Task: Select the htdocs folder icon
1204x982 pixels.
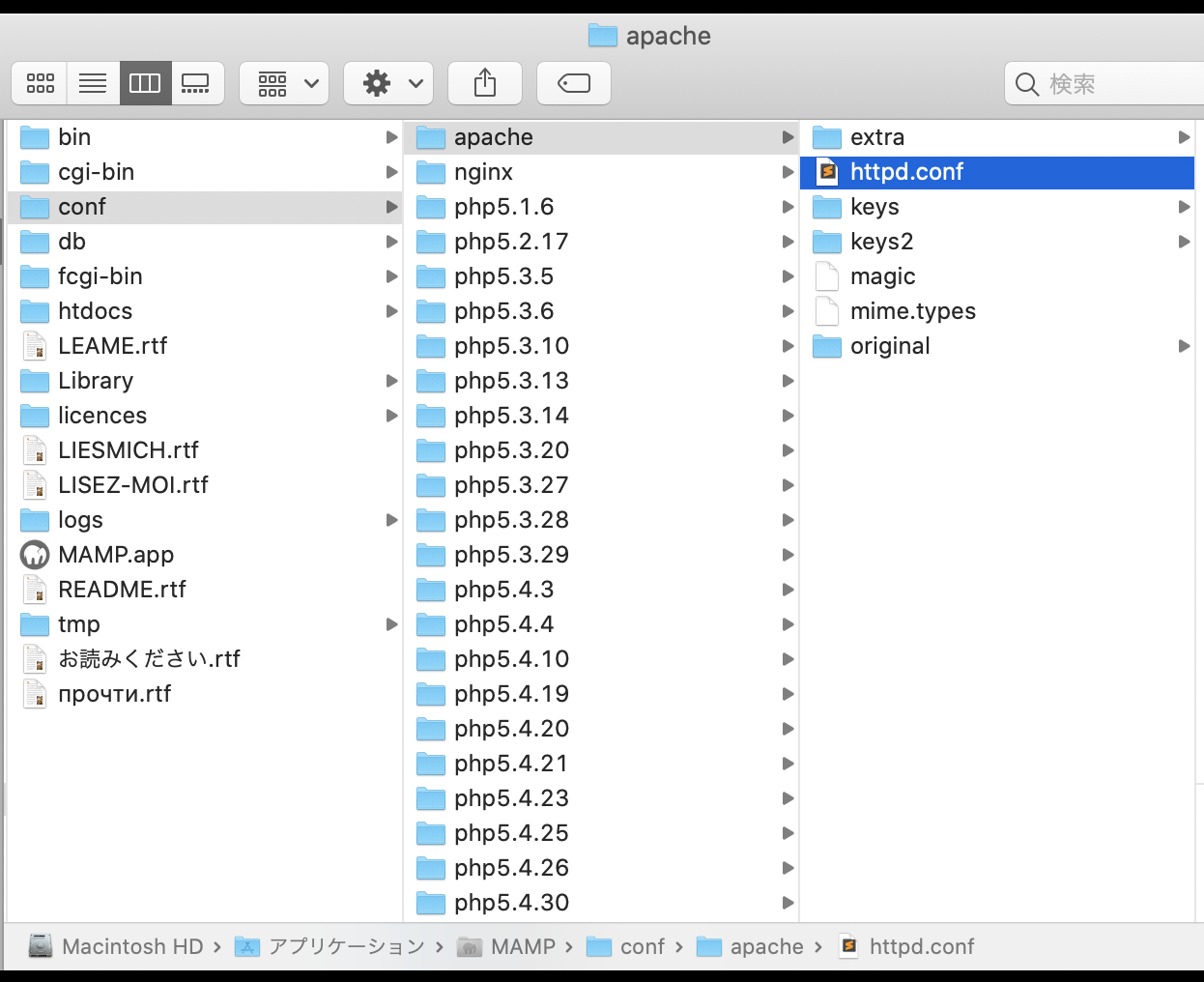Action: (35, 311)
